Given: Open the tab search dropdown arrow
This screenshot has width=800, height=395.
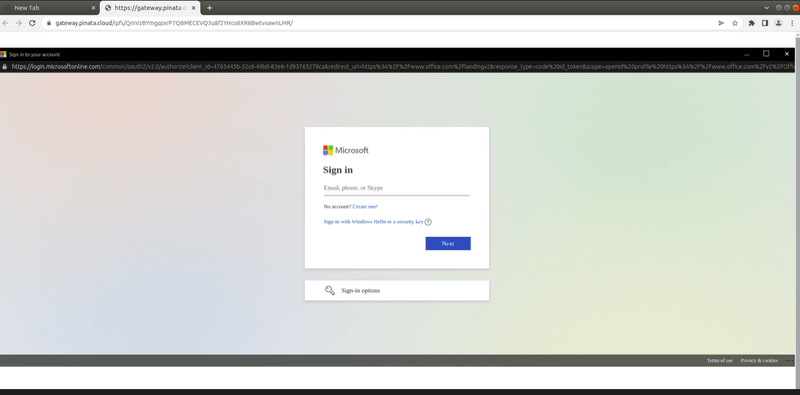Looking at the screenshot, I should [766, 8].
